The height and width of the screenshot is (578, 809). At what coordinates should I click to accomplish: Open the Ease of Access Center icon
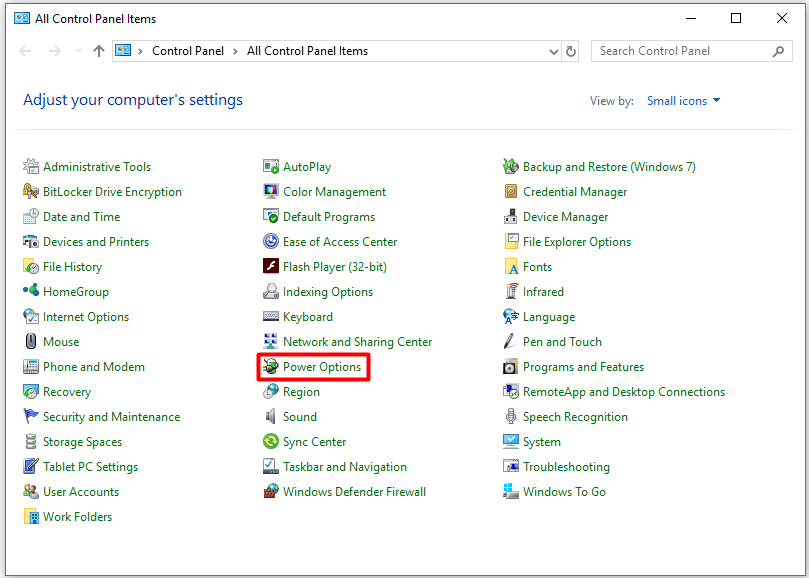(271, 242)
